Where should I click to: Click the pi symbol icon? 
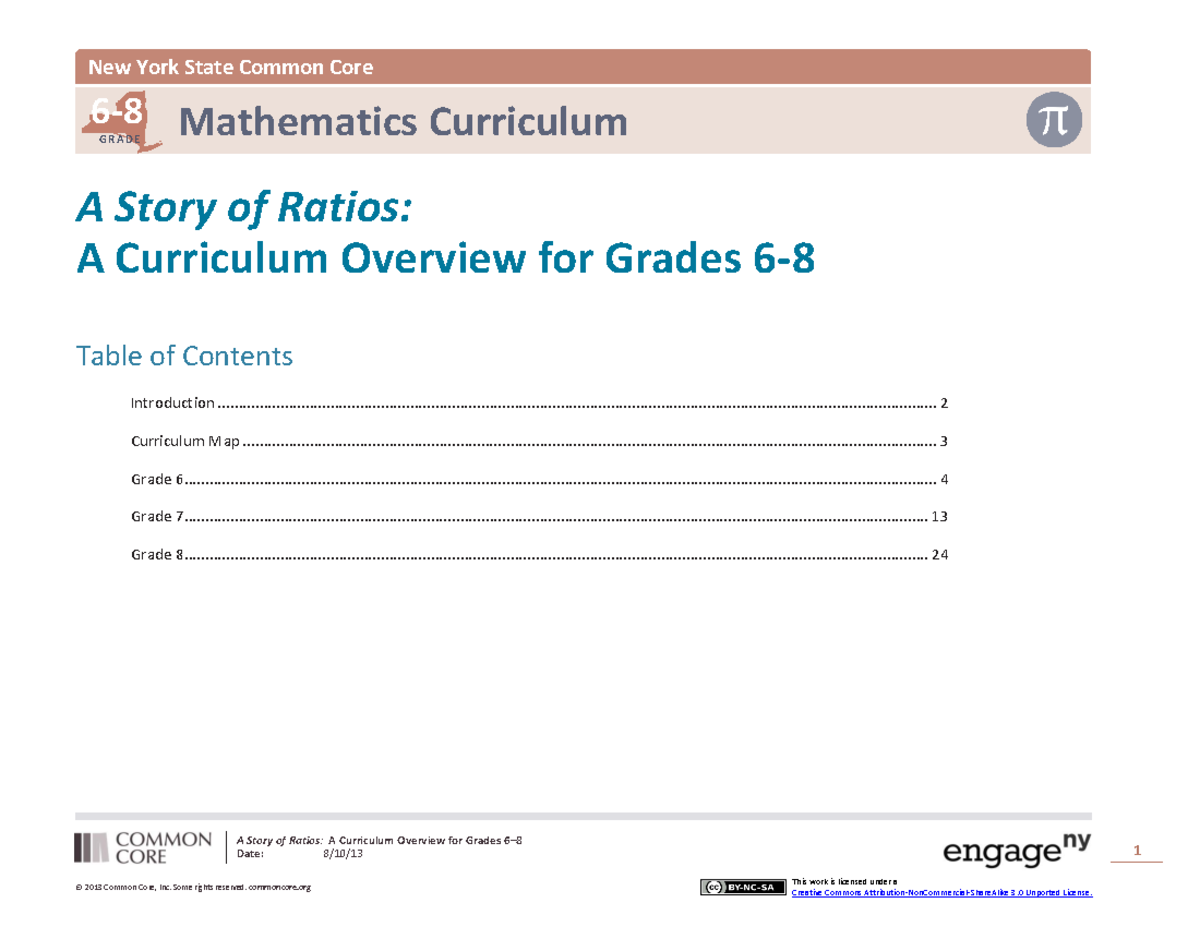pyautogui.click(x=1054, y=120)
